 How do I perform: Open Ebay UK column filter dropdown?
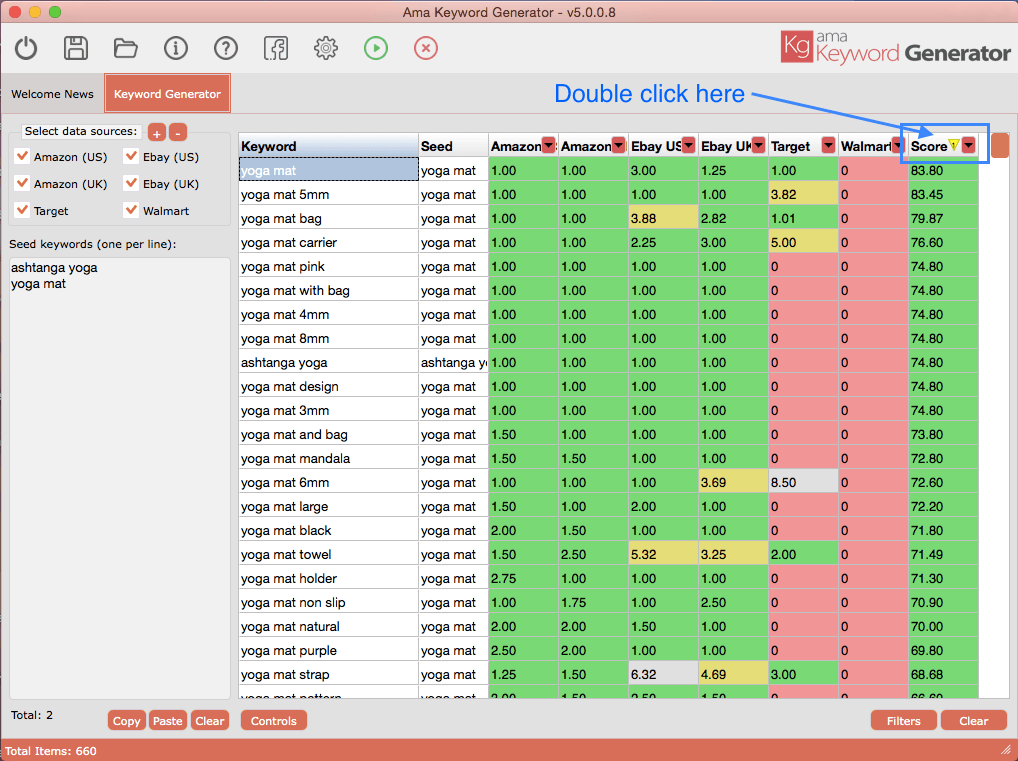pos(758,145)
